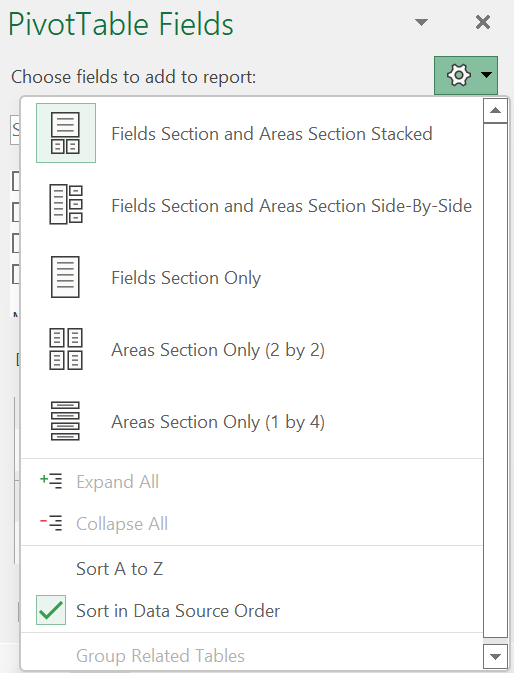Click the Areas Section 1 by 4 icon

[65, 421]
